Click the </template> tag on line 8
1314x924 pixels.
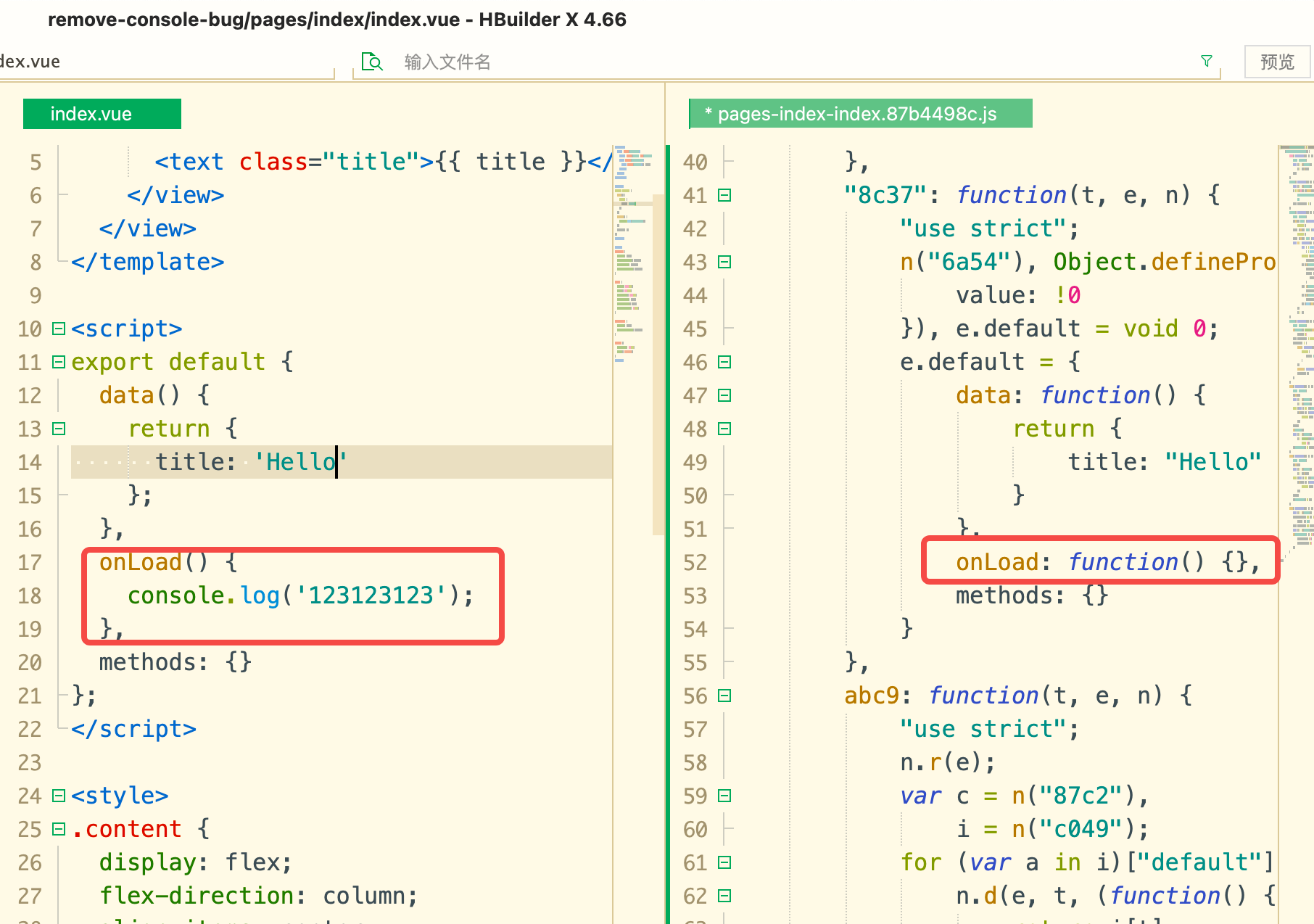click(147, 262)
